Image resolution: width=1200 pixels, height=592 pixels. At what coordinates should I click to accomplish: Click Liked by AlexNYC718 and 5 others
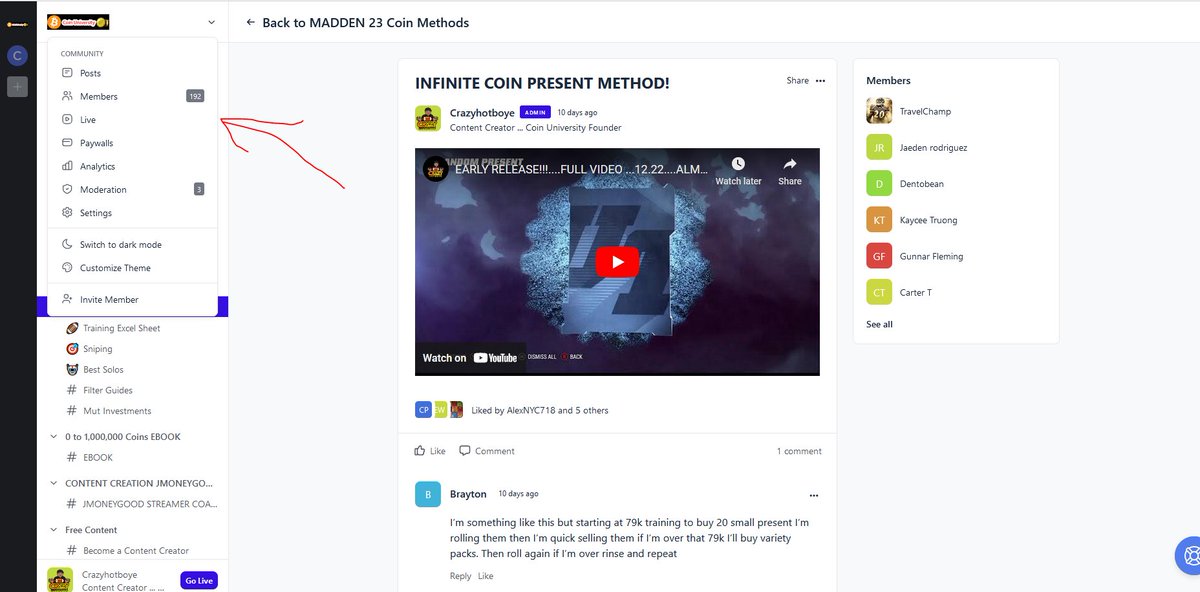[x=540, y=410]
